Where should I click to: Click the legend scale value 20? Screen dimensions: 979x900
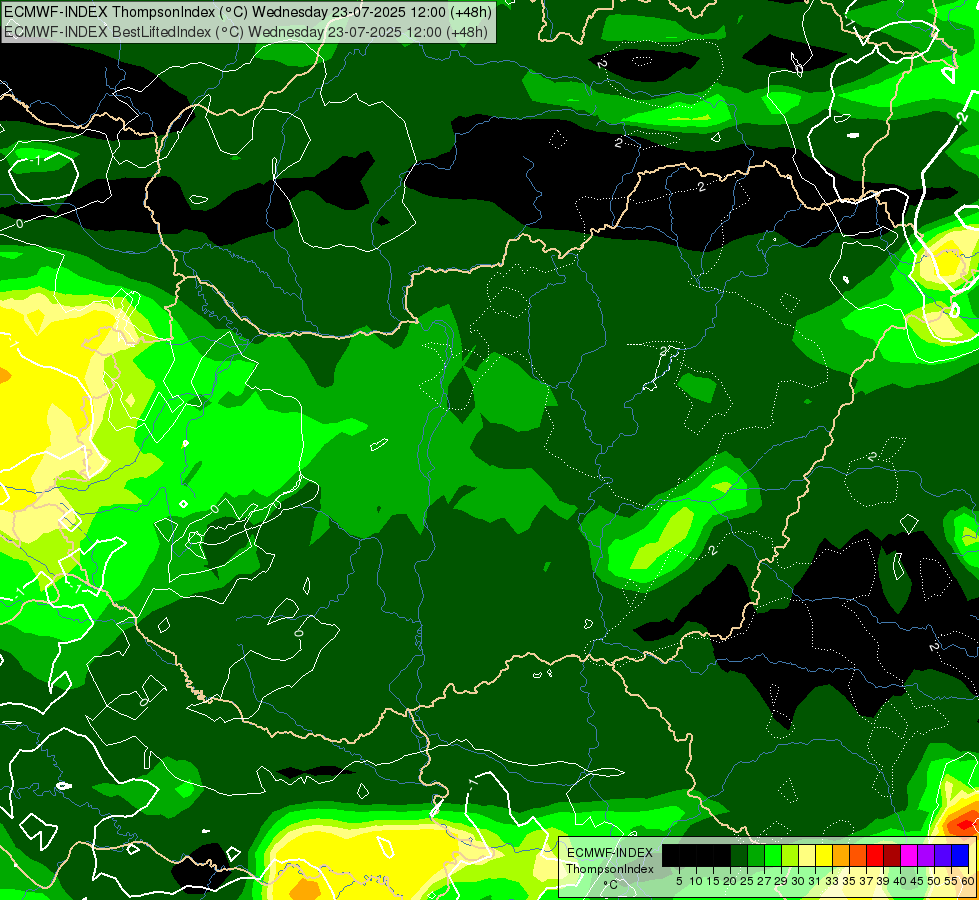(730, 881)
